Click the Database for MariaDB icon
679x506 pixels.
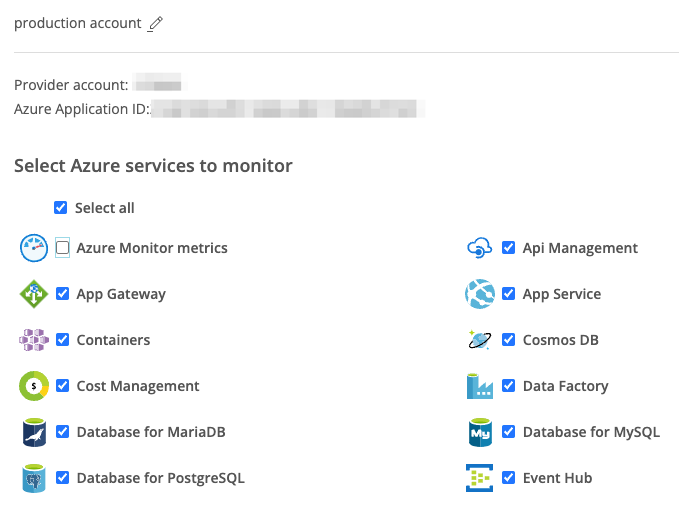pyautogui.click(x=34, y=432)
